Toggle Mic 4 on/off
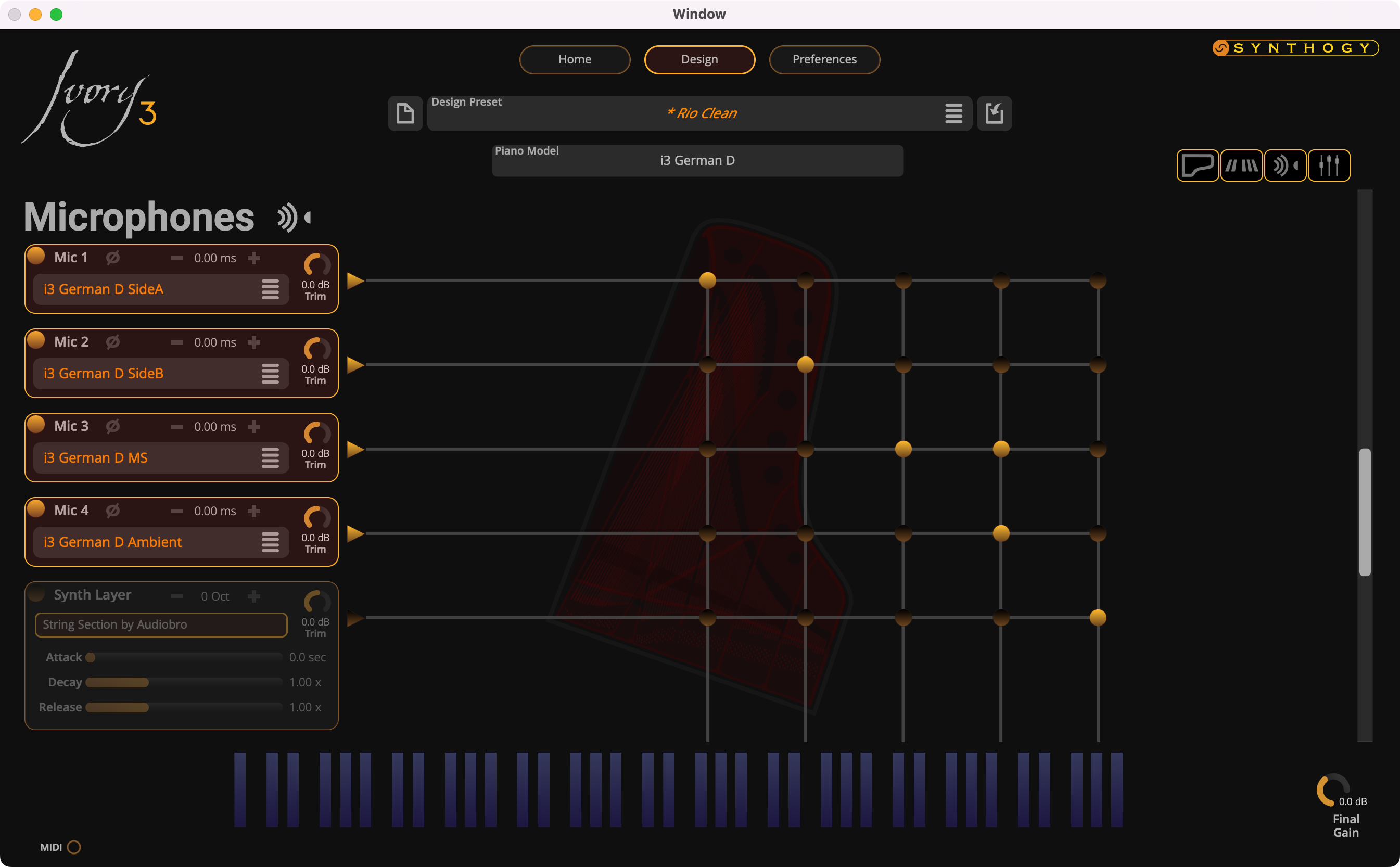 36,508
